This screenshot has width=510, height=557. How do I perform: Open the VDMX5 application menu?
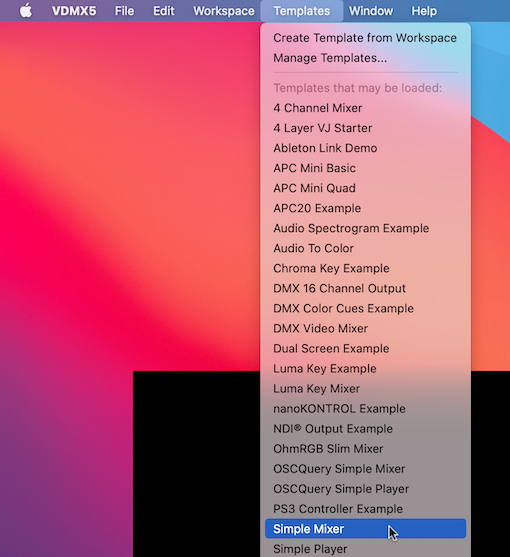pos(74,11)
